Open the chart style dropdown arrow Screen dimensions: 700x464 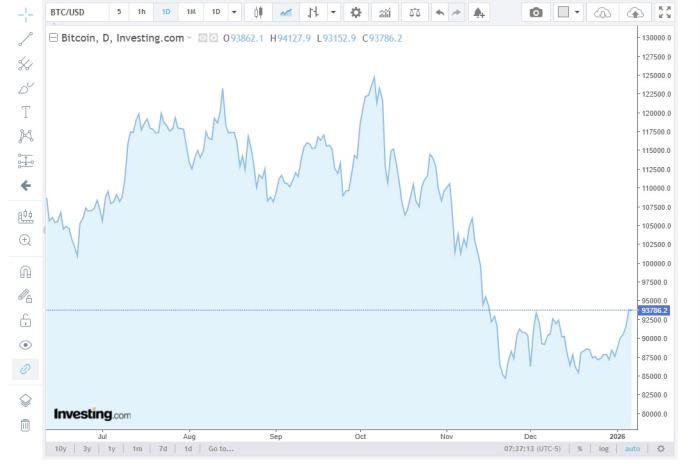334,12
